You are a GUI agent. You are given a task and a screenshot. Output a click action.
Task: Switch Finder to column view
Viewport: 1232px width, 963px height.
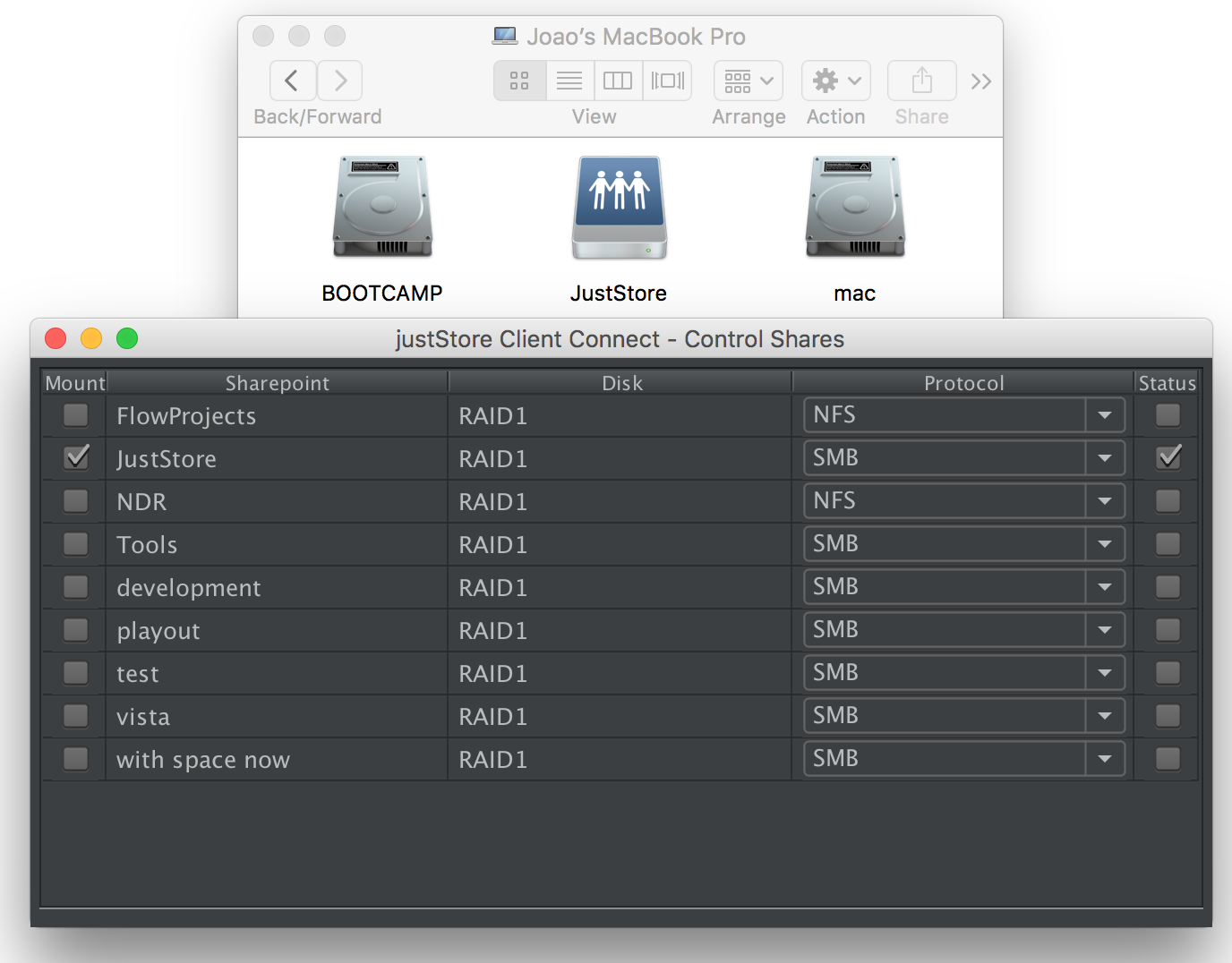pos(618,81)
